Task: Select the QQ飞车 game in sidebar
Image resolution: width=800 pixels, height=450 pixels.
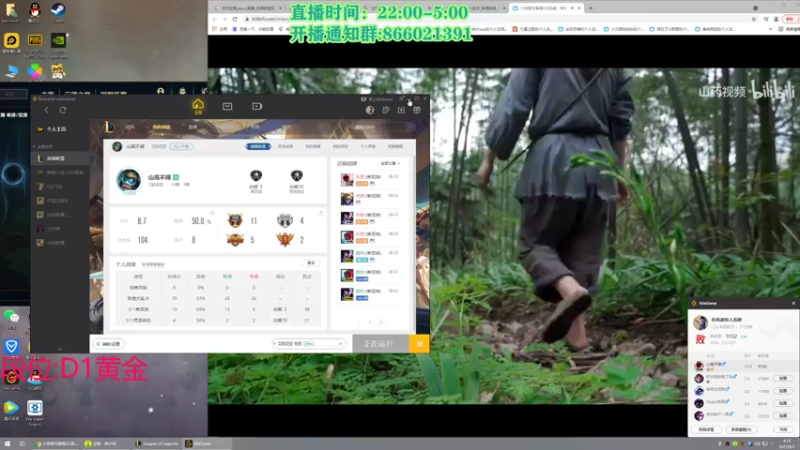Action: coord(60,187)
